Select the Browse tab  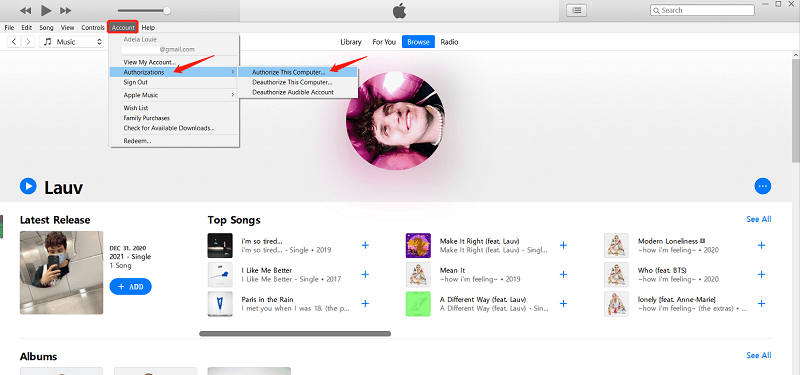pyautogui.click(x=418, y=42)
